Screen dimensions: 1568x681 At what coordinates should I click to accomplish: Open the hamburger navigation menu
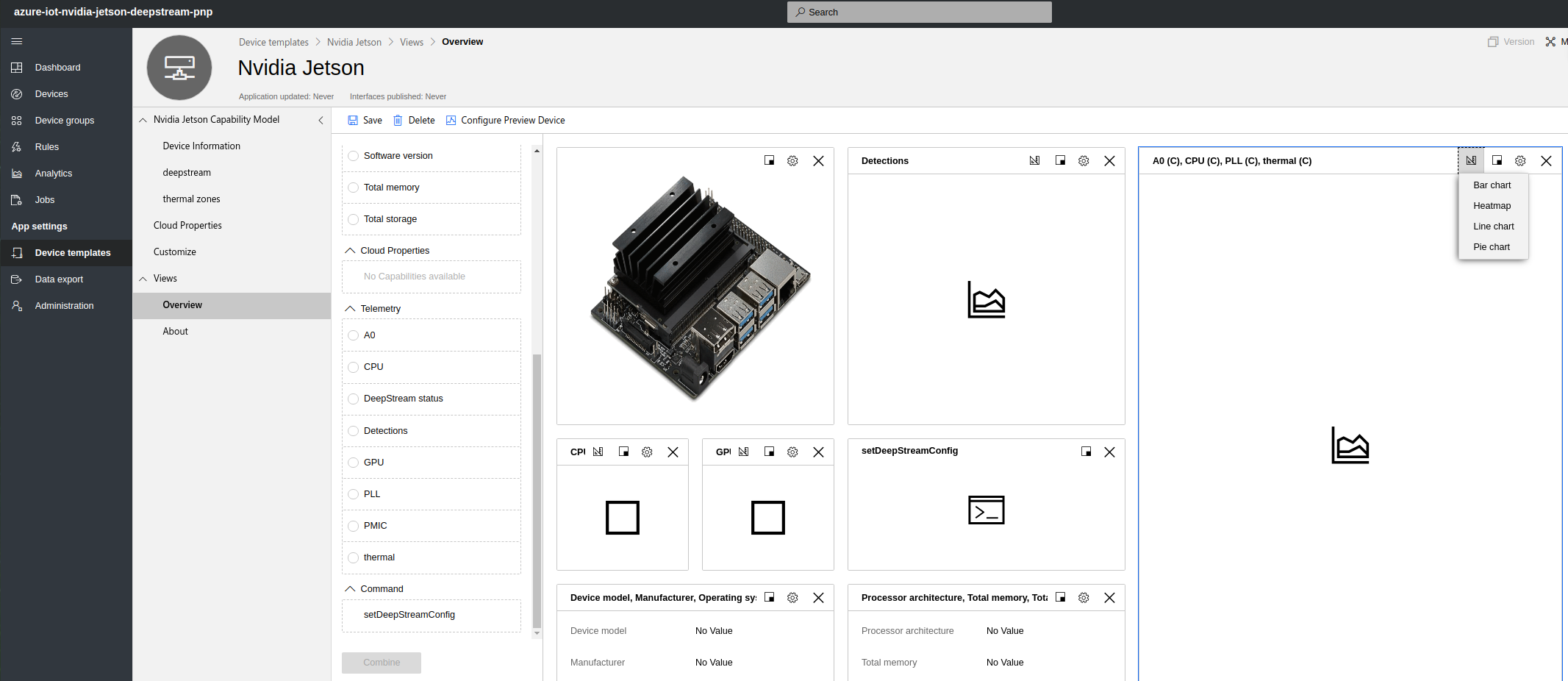(17, 41)
